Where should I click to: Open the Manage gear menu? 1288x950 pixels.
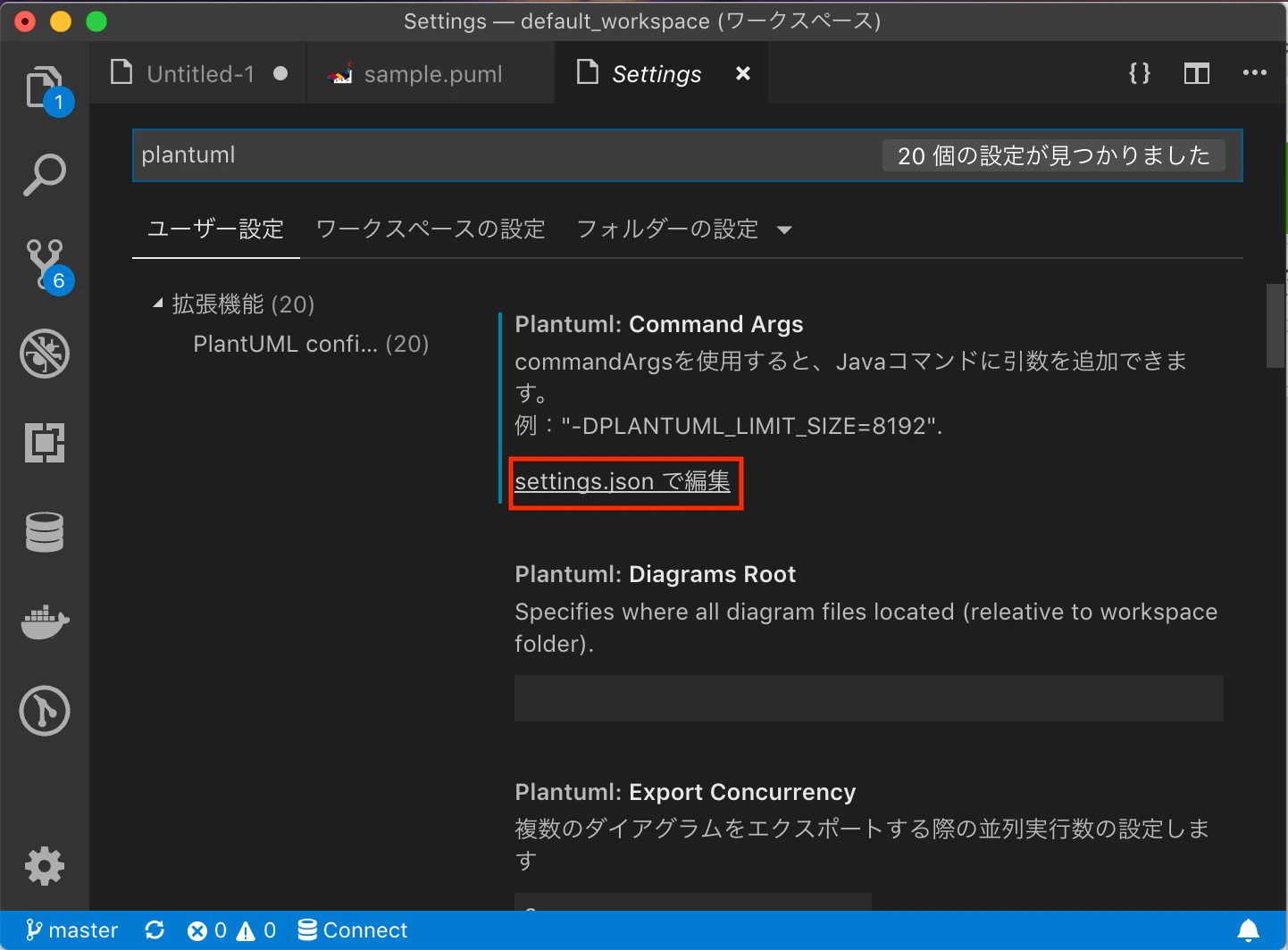[x=44, y=865]
